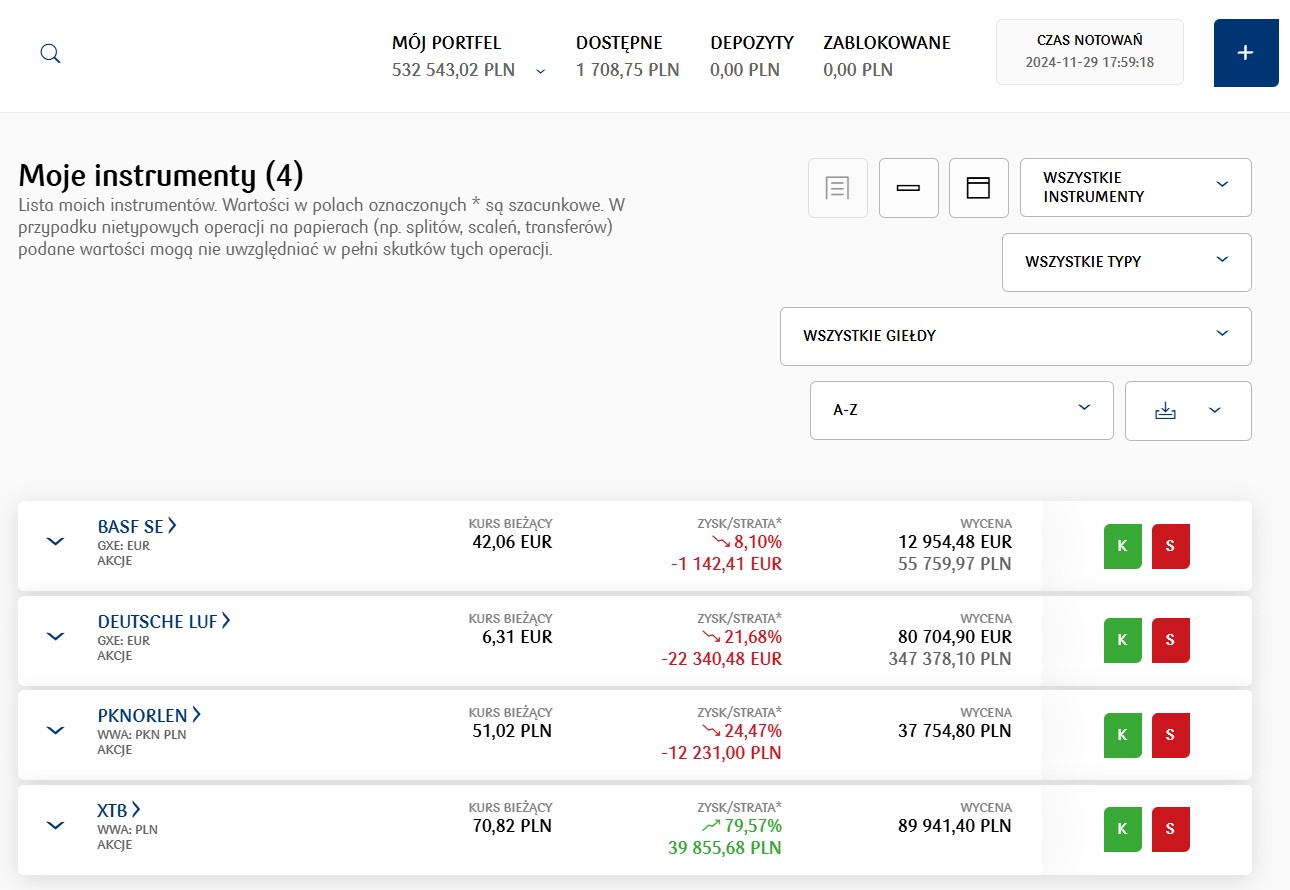Select the detailed list view icon
Image resolution: width=1290 pixels, height=890 pixels.
(837, 187)
